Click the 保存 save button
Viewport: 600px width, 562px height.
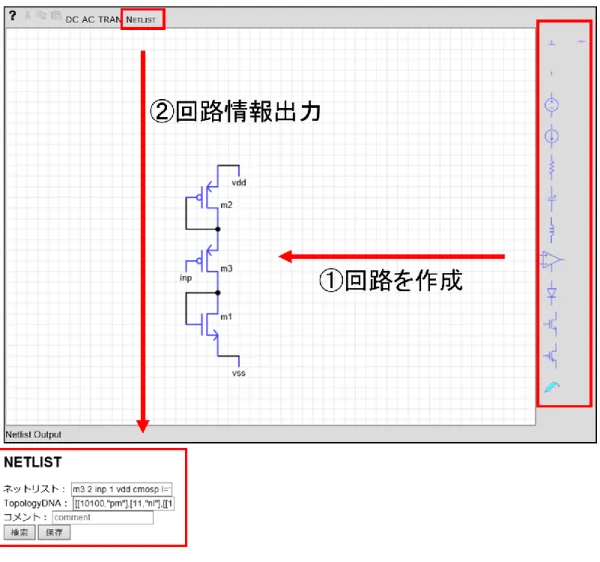coord(54,532)
